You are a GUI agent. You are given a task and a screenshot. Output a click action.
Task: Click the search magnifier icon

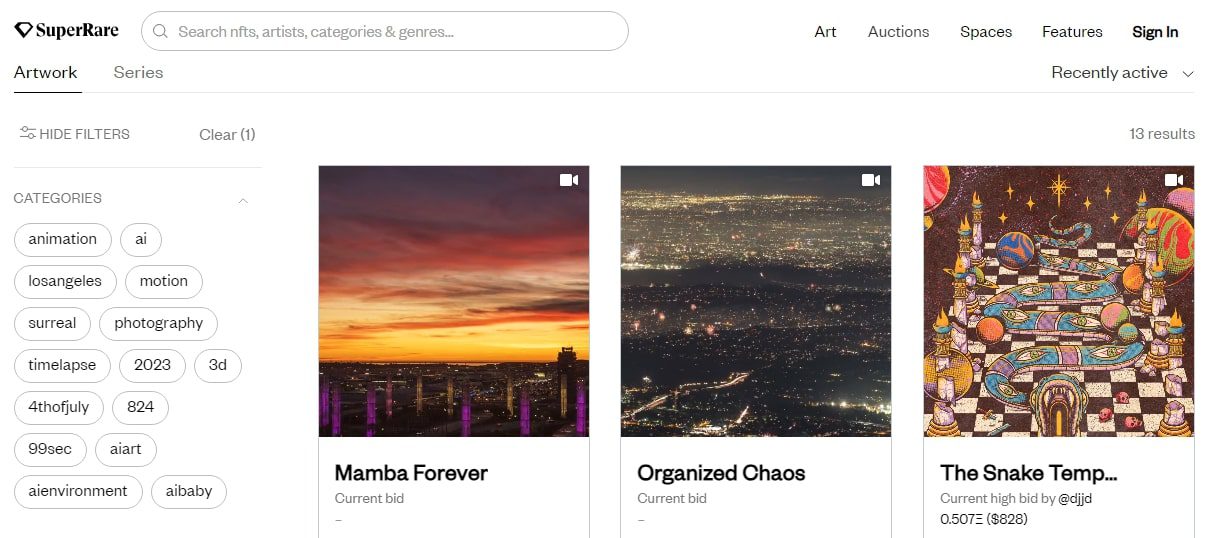160,32
